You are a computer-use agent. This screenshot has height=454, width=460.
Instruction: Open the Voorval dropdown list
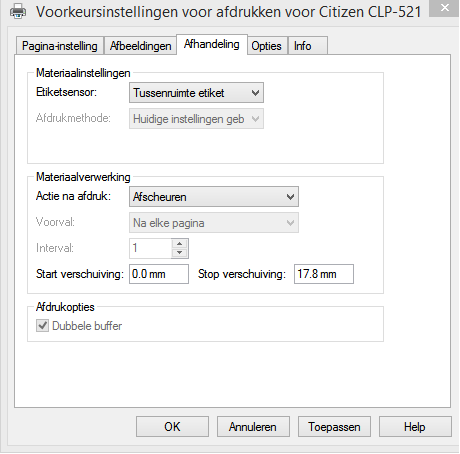point(214,223)
